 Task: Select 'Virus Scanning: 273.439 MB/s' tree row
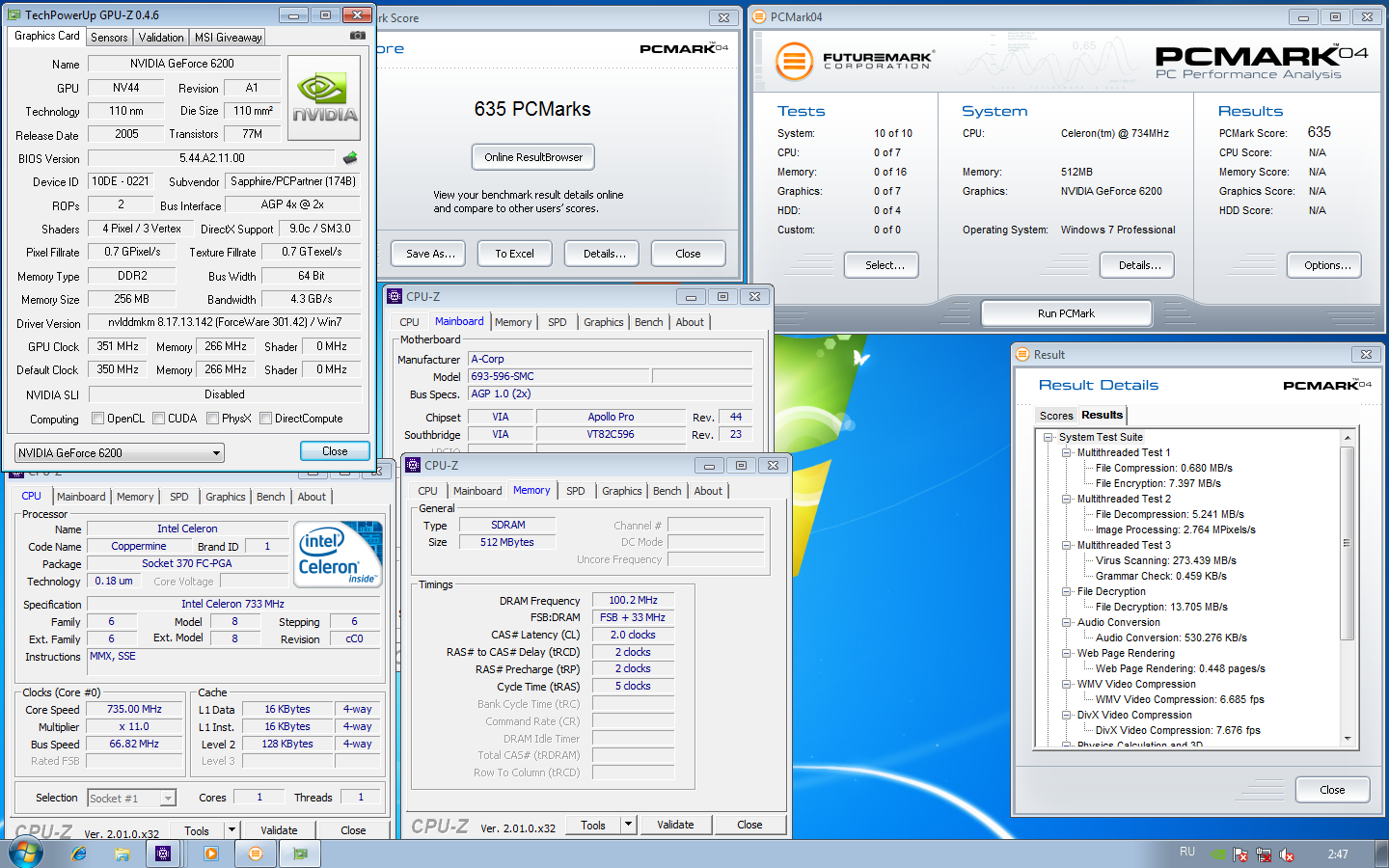coord(1165,560)
